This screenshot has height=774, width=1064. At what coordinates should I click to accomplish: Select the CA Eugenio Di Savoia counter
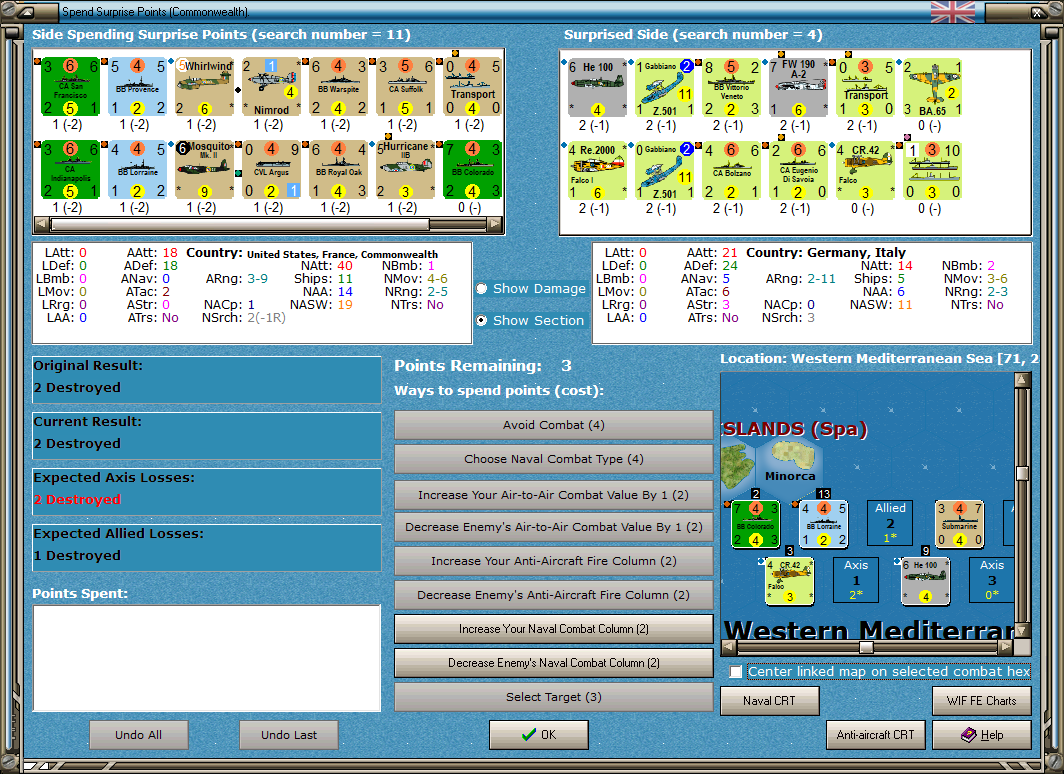[x=799, y=171]
